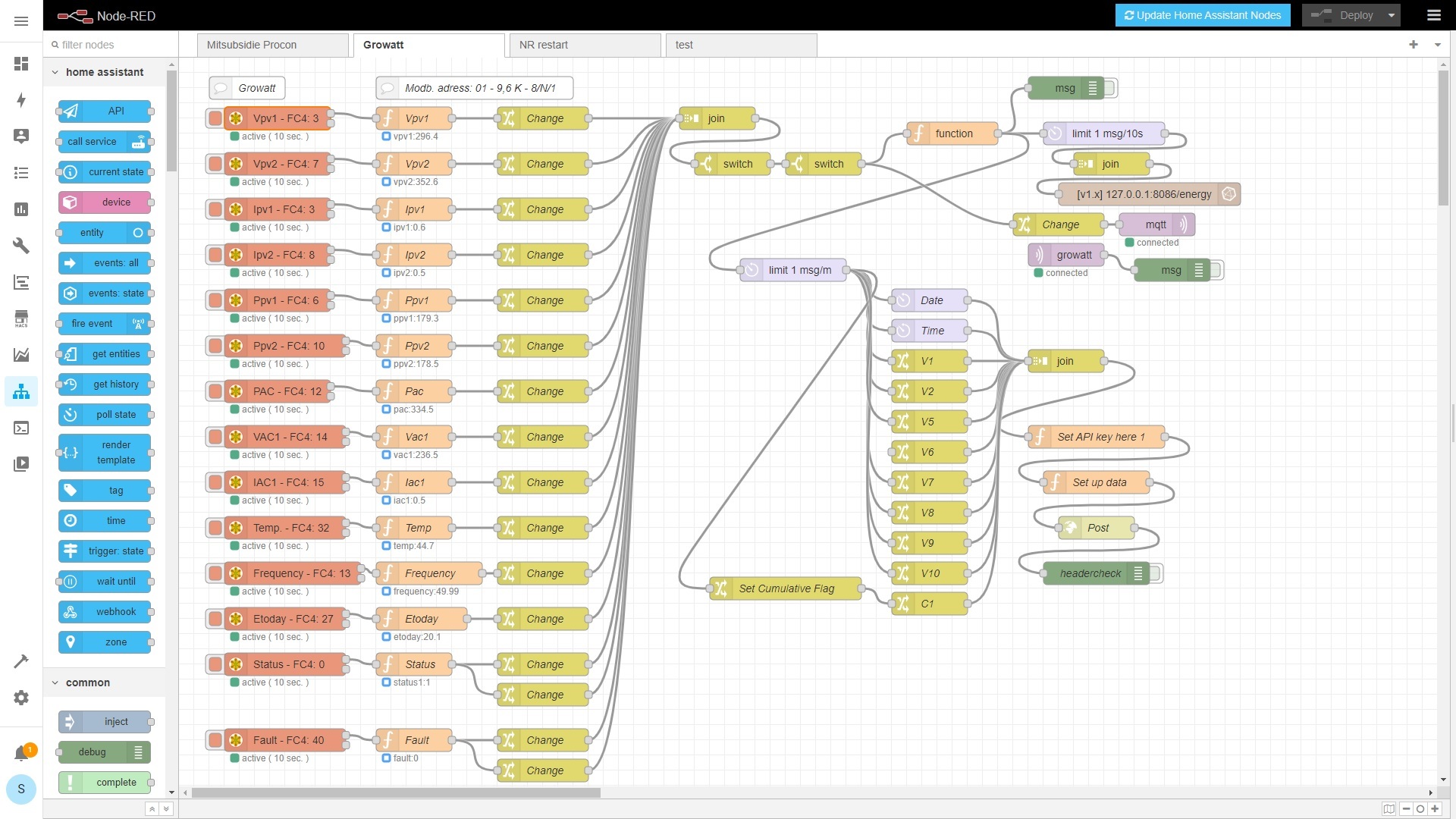Click the Energy lightning bolt sidebar icon

(x=21, y=100)
